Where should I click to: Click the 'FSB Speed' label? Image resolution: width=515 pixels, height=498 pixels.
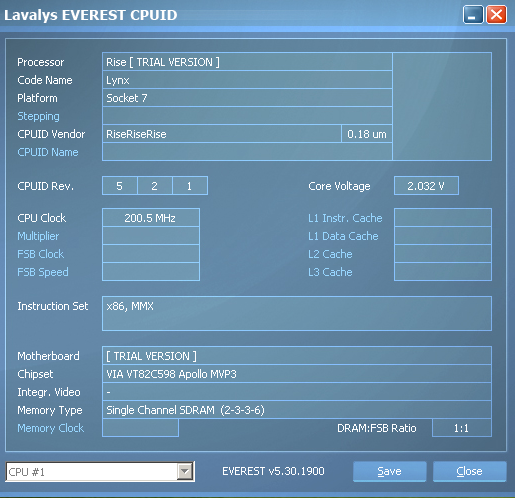[x=43, y=272]
